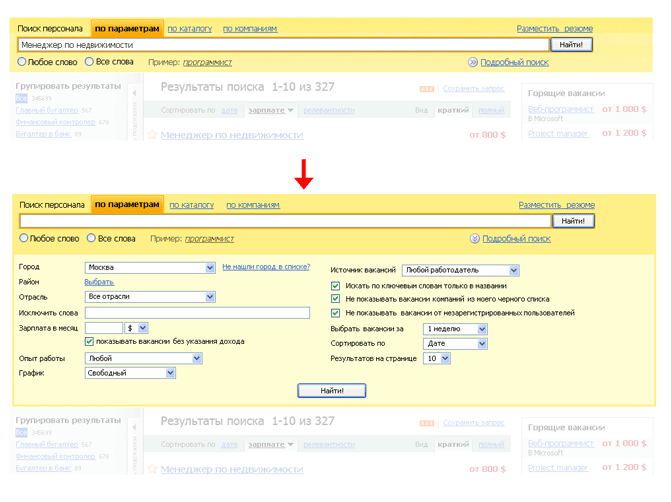Open Менеджер по недвижимости result link in upper results

pyautogui.click(x=232, y=135)
